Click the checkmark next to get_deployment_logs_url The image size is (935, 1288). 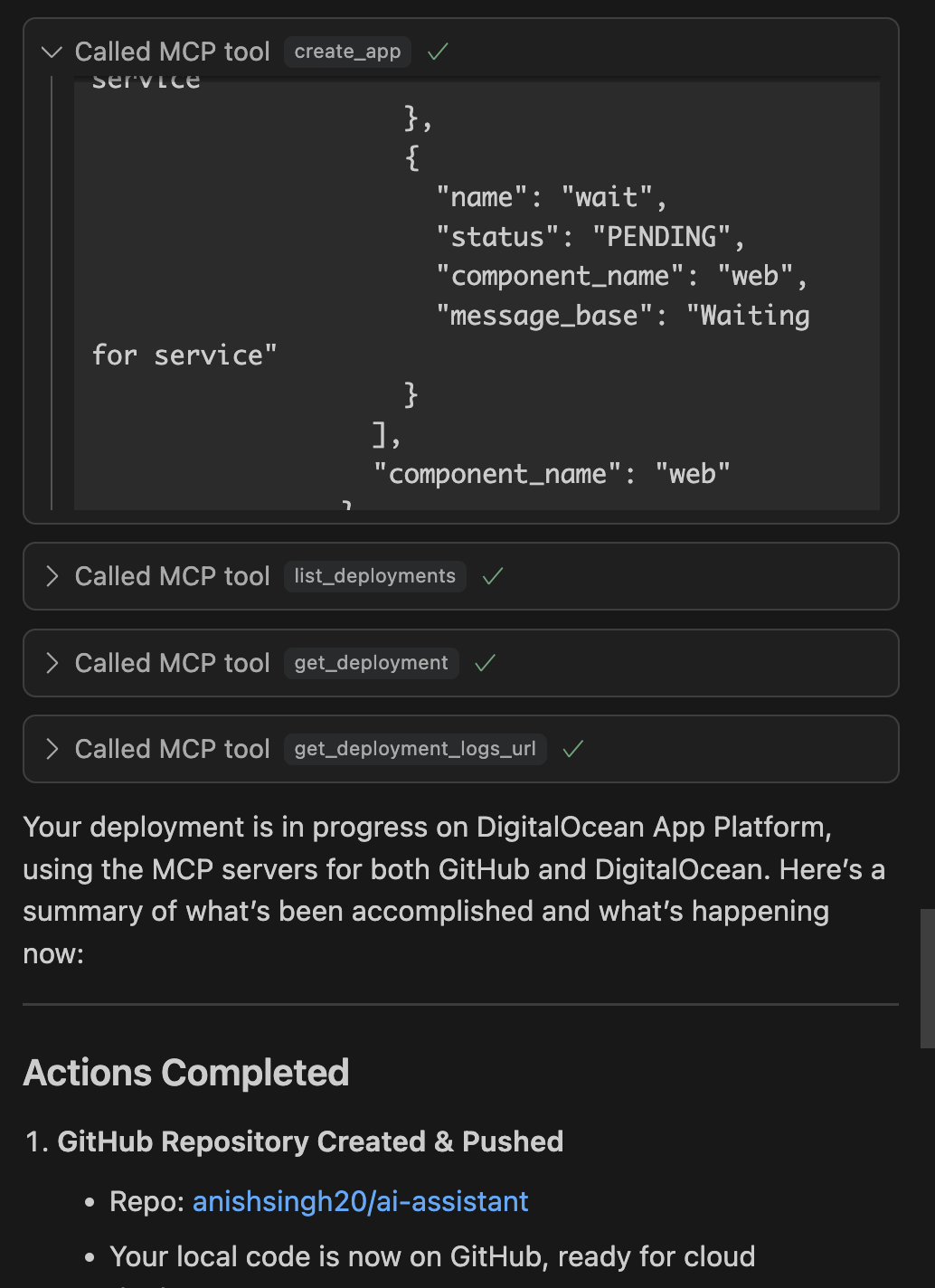[x=573, y=749]
